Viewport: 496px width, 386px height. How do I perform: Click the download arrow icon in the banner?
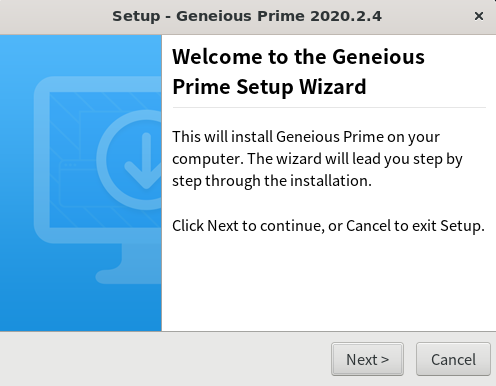click(144, 161)
